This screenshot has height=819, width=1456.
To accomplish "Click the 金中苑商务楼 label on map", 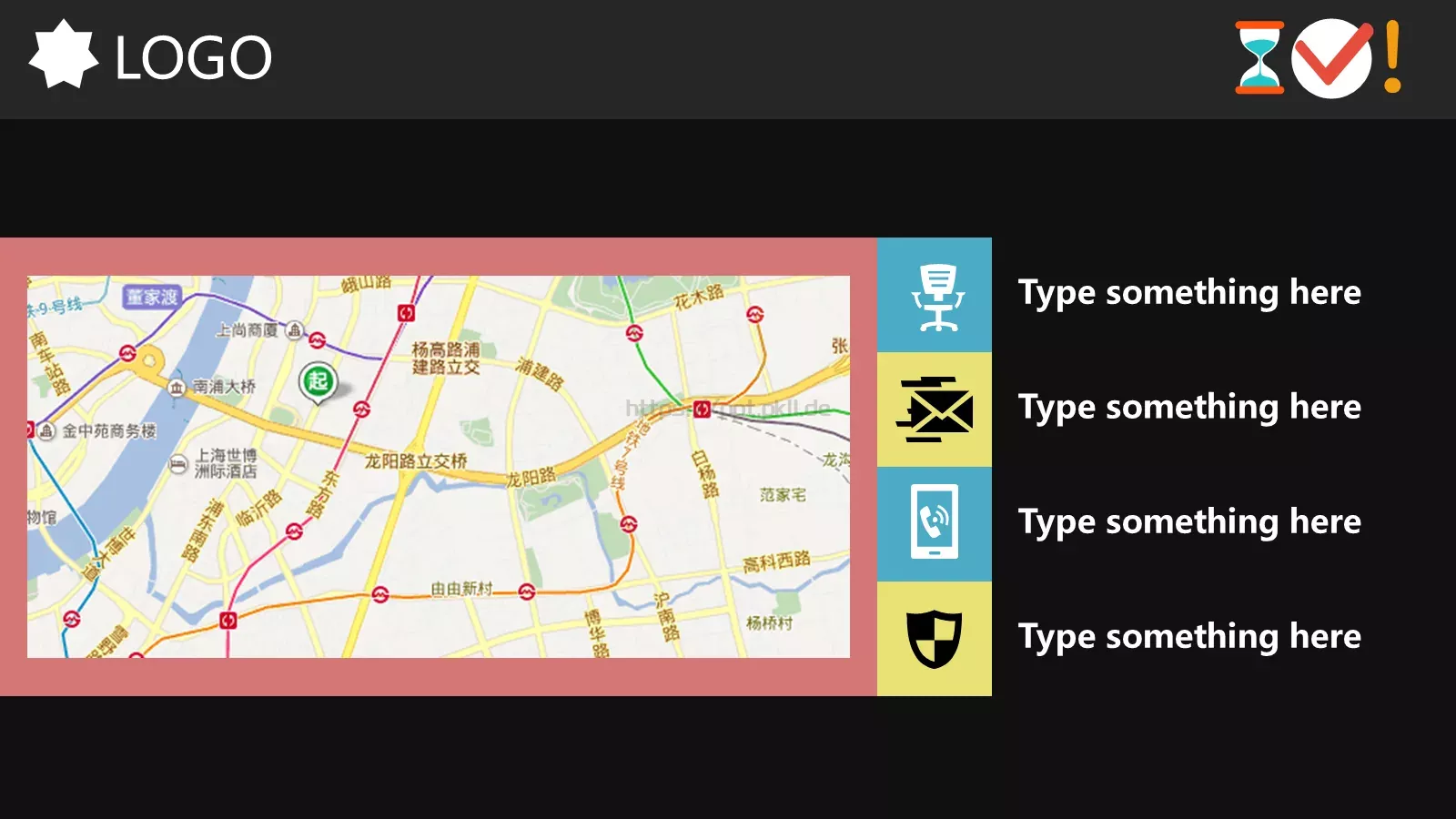I will pos(109,430).
